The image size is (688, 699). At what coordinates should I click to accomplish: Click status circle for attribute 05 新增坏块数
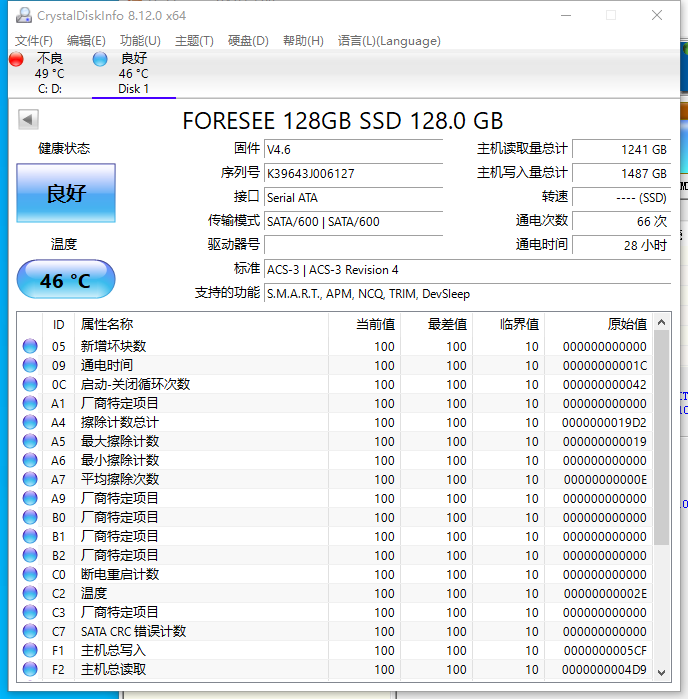30,346
